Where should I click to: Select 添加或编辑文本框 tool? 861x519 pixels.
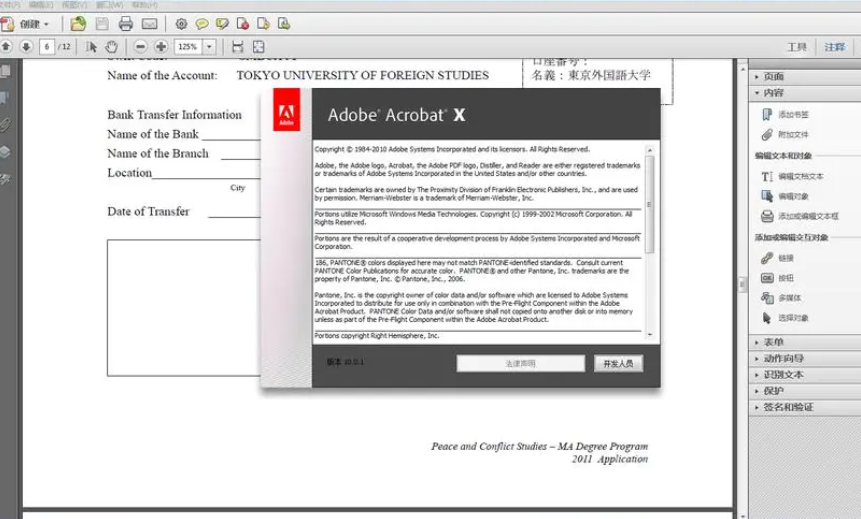point(800,216)
